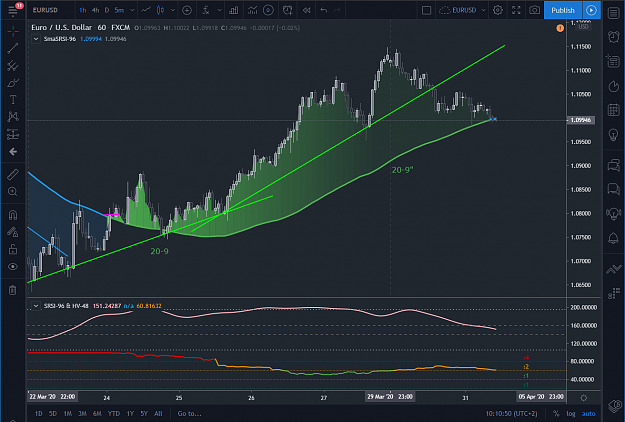Screen dimensions: 625x422
Task: Expand the indicators favorites dropdown arrow
Action: pyautogui.click(x=219, y=10)
